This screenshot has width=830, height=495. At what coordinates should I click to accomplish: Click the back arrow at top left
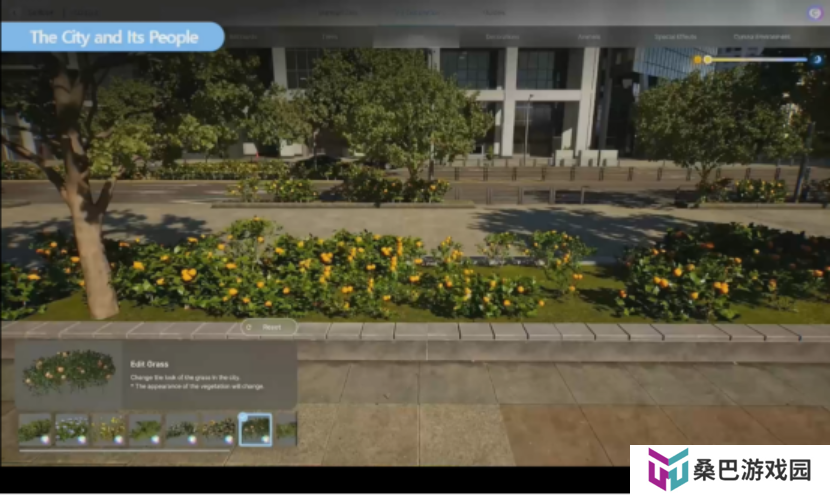pos(14,12)
